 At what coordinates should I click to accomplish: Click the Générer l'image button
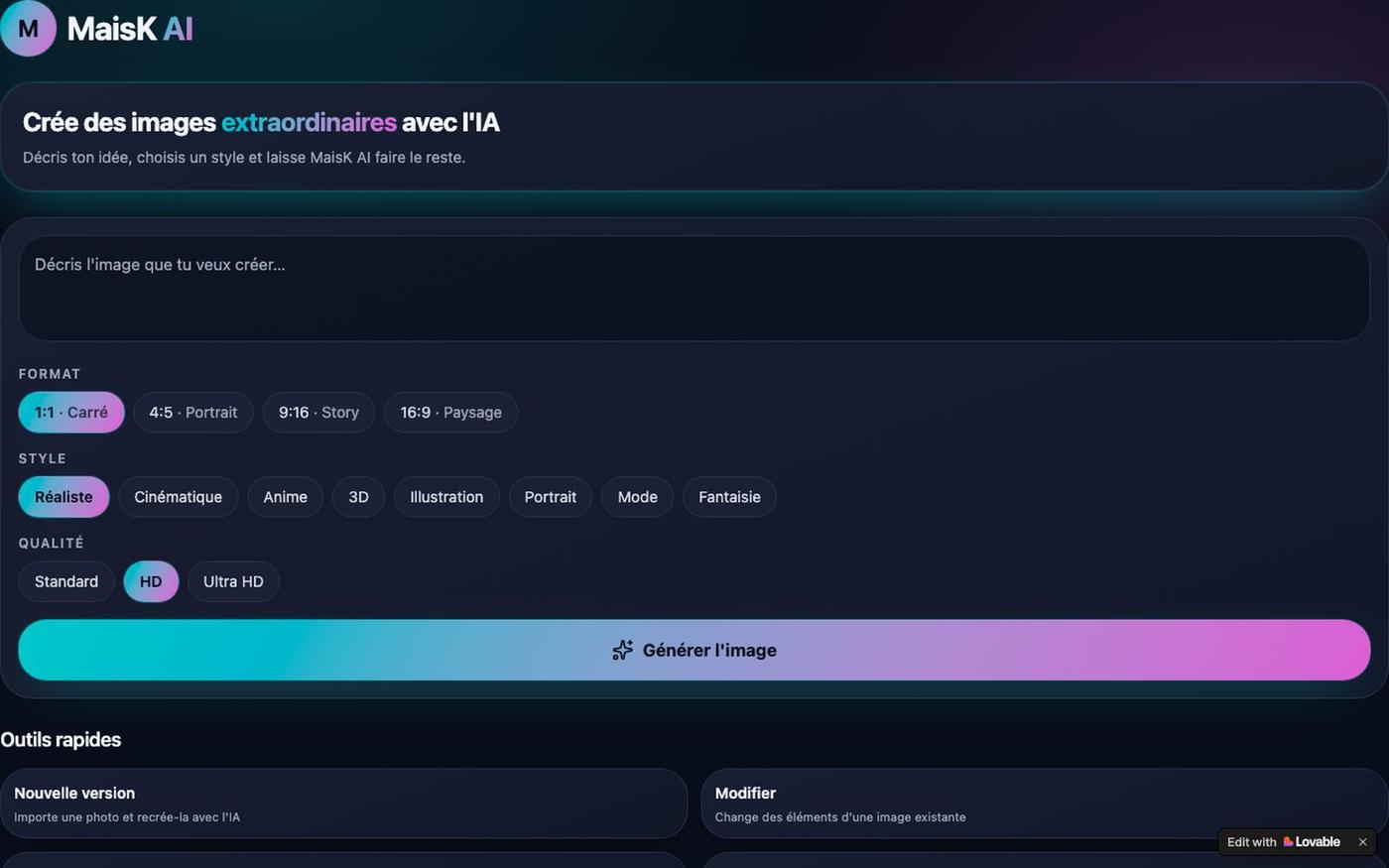[x=694, y=650]
